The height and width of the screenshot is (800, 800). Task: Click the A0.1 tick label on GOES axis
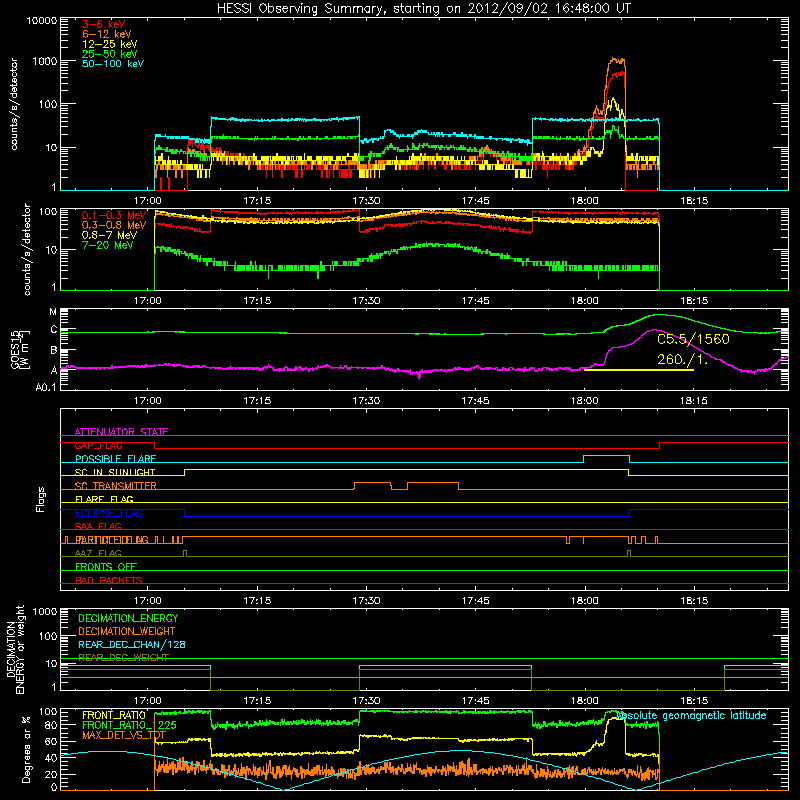click(46, 387)
